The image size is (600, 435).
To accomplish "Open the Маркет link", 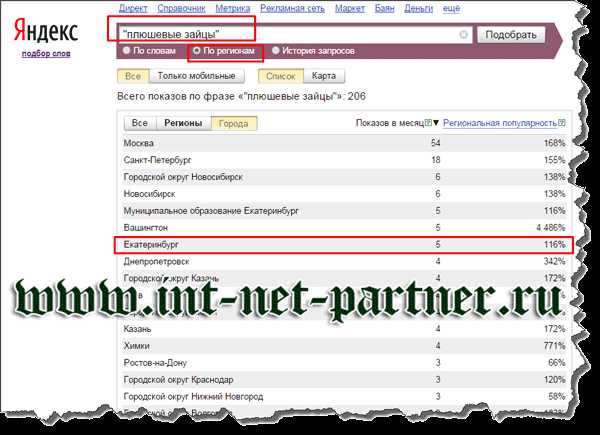I will click(350, 8).
